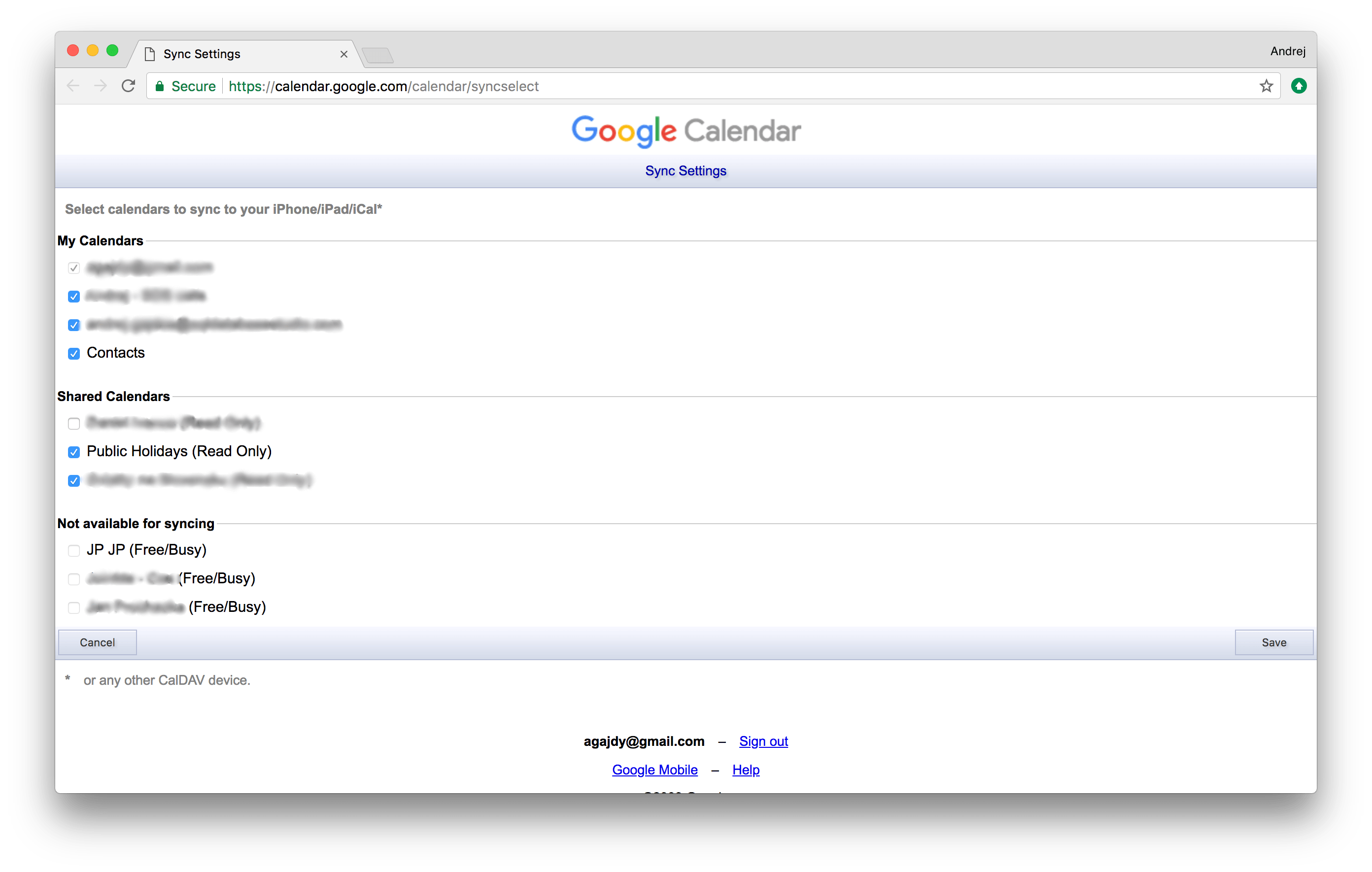Open a new tab with the new-tab button
This screenshot has height=872, width=1372.
tap(377, 55)
